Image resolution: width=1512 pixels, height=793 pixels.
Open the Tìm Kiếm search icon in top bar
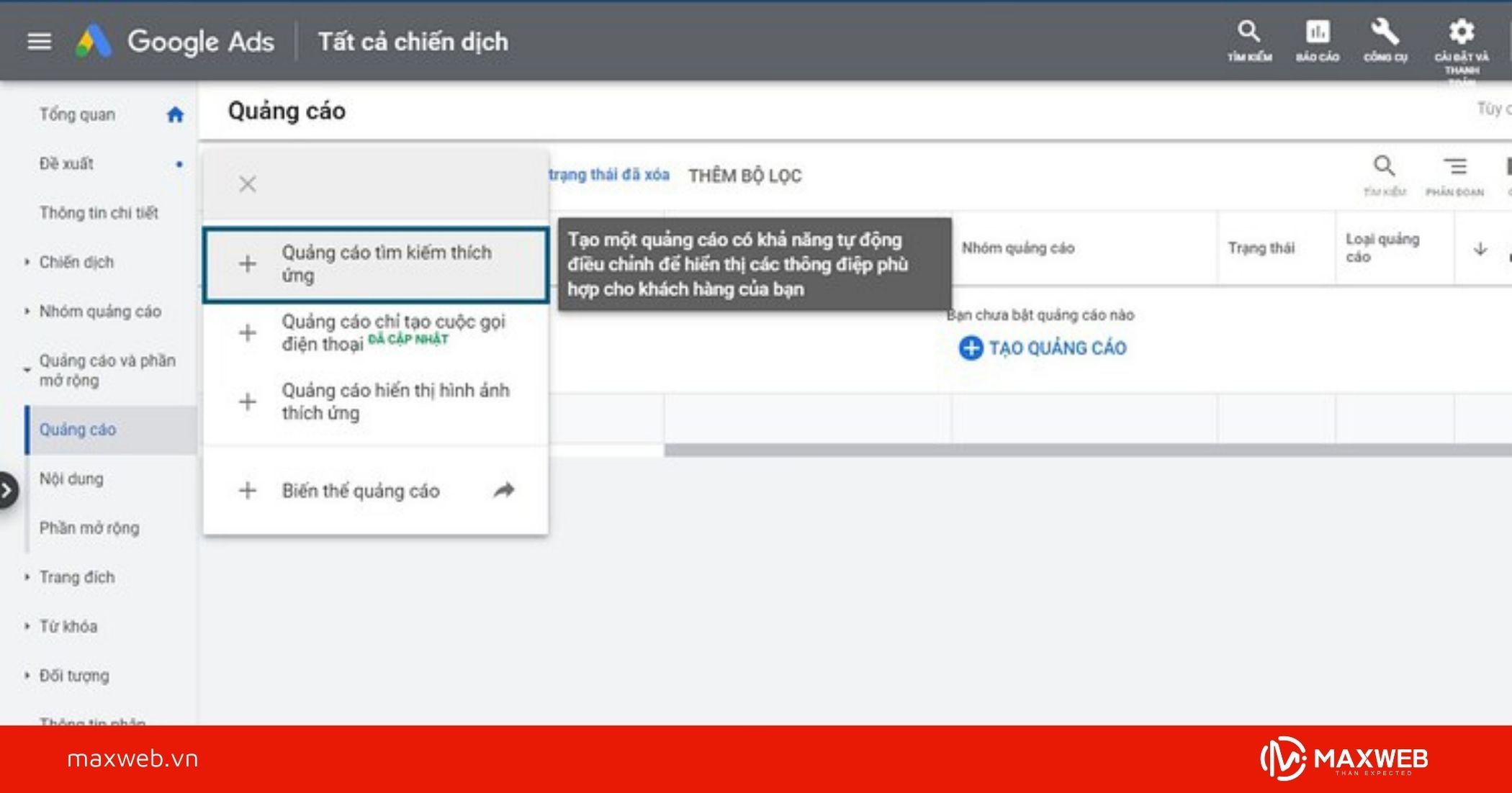1248,32
